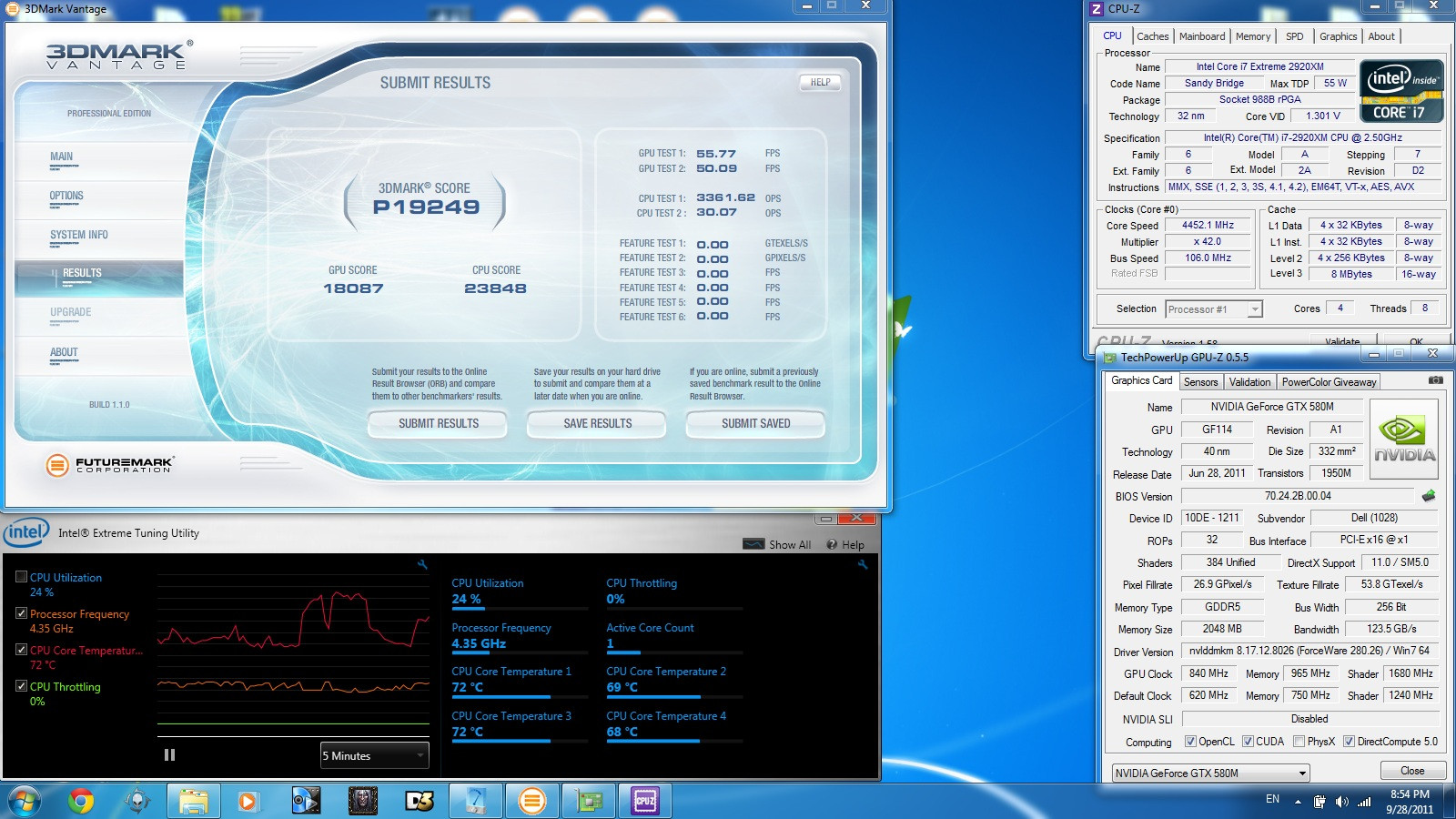Screen dimensions: 1456x819
Task: Click HELP button in 3DMark Vantage
Action: pos(821,82)
